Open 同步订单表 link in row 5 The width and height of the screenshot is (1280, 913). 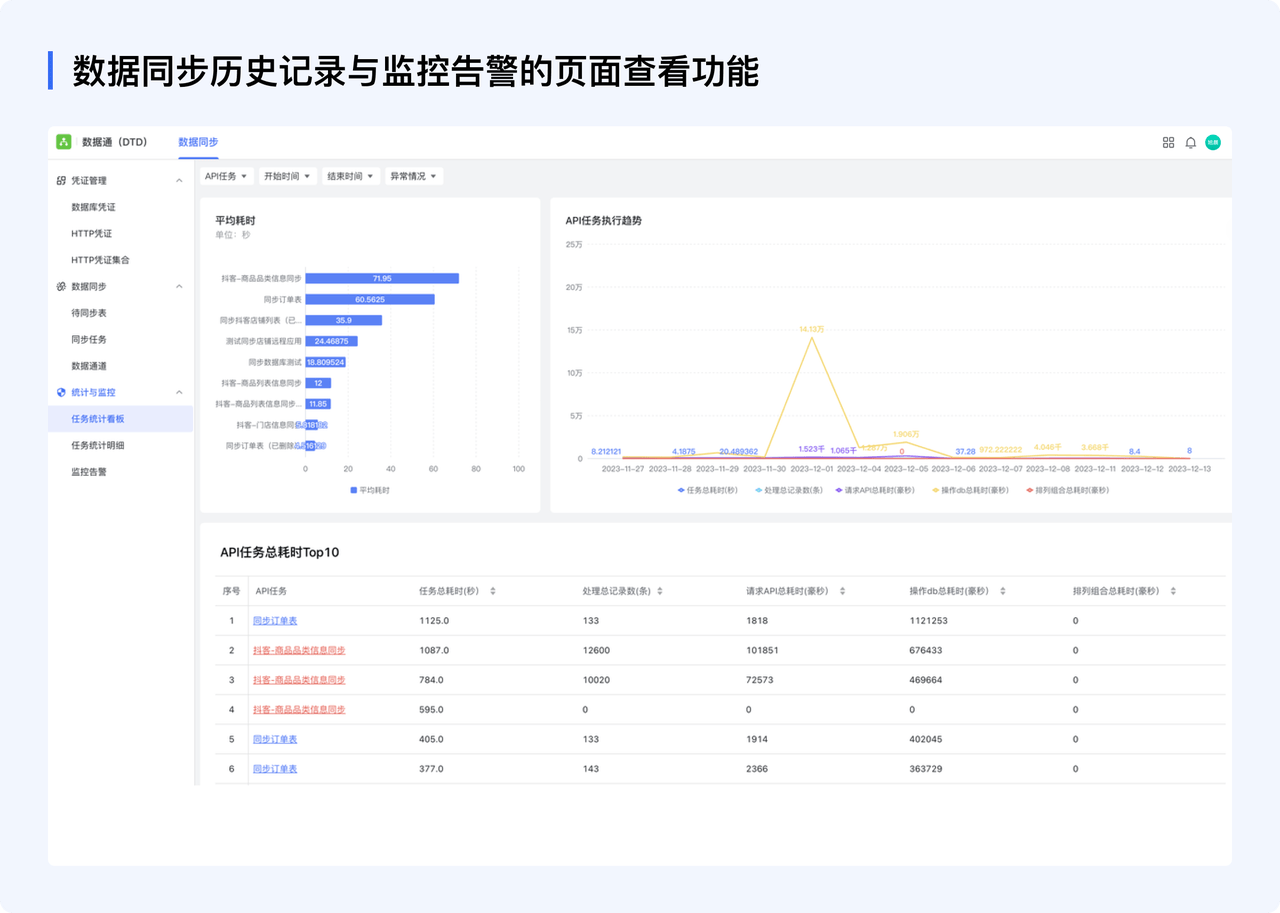pyautogui.click(x=275, y=739)
